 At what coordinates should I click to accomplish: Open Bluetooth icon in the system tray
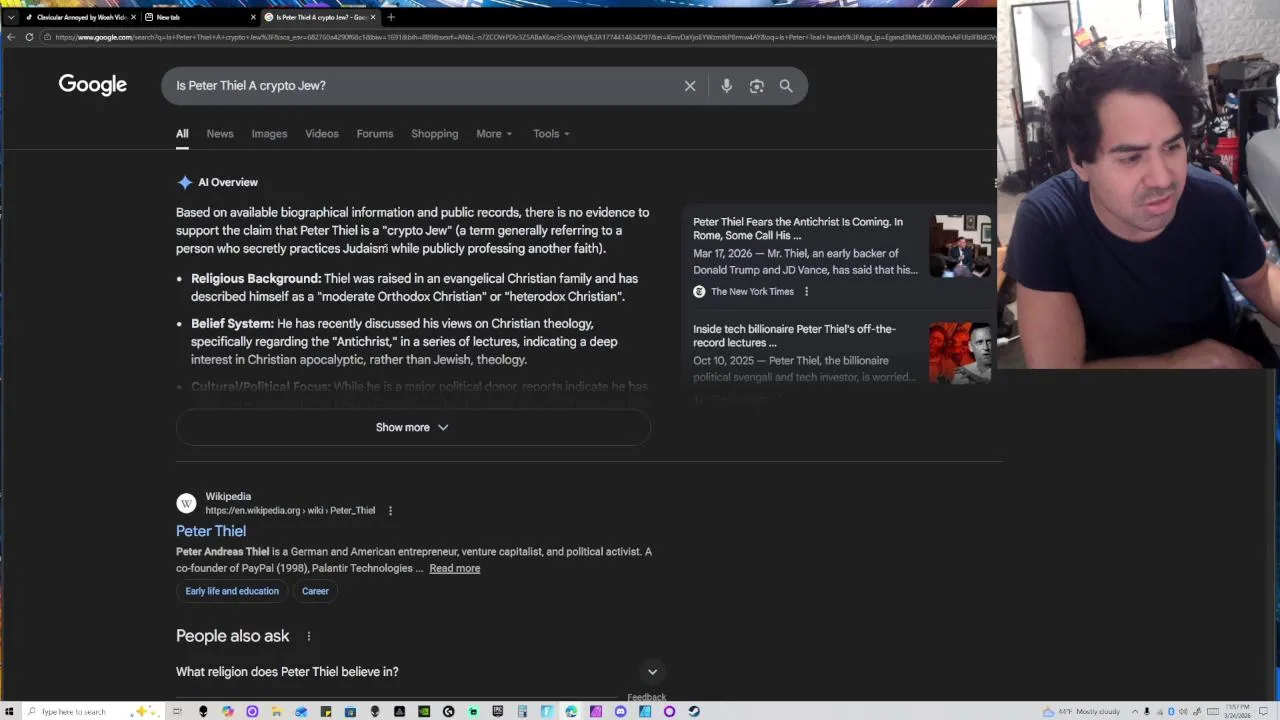coord(1172,711)
